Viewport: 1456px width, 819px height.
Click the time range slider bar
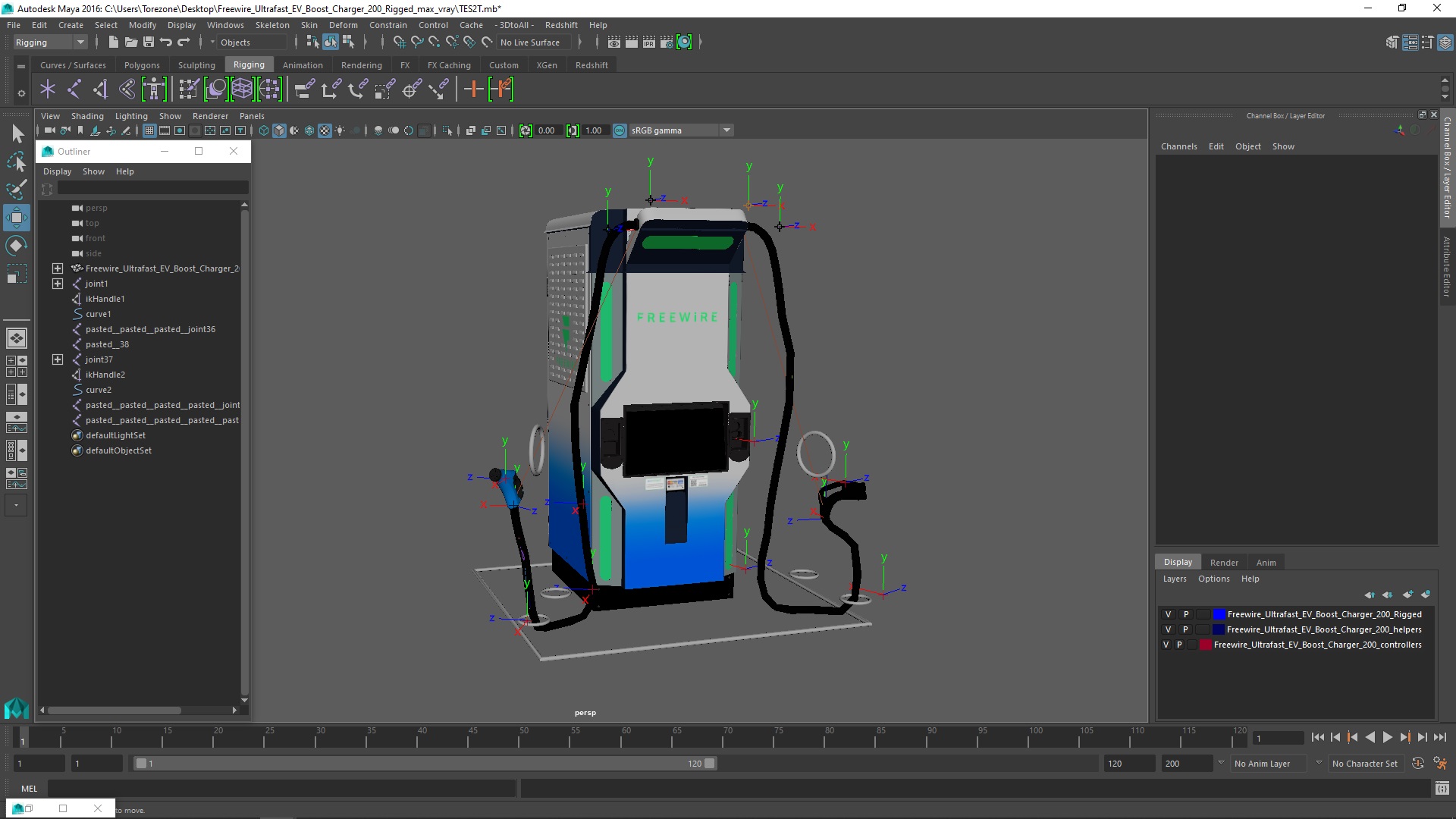pos(425,764)
